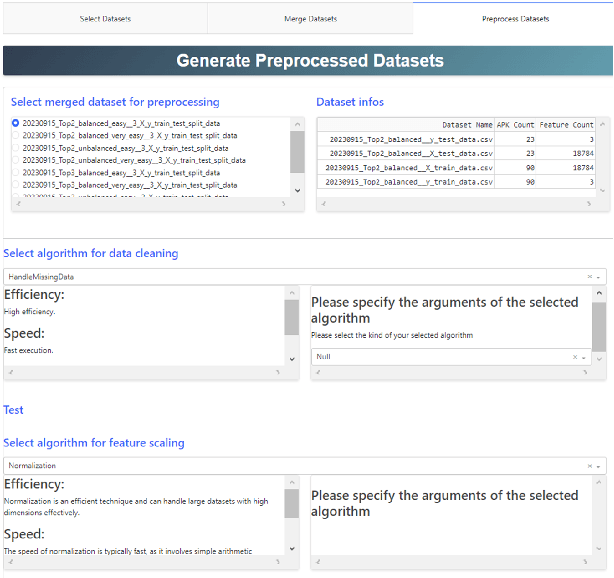Viewport: 614px width, 578px height.
Task: Clear the Normalization selection with the x icon
Action: point(588,466)
